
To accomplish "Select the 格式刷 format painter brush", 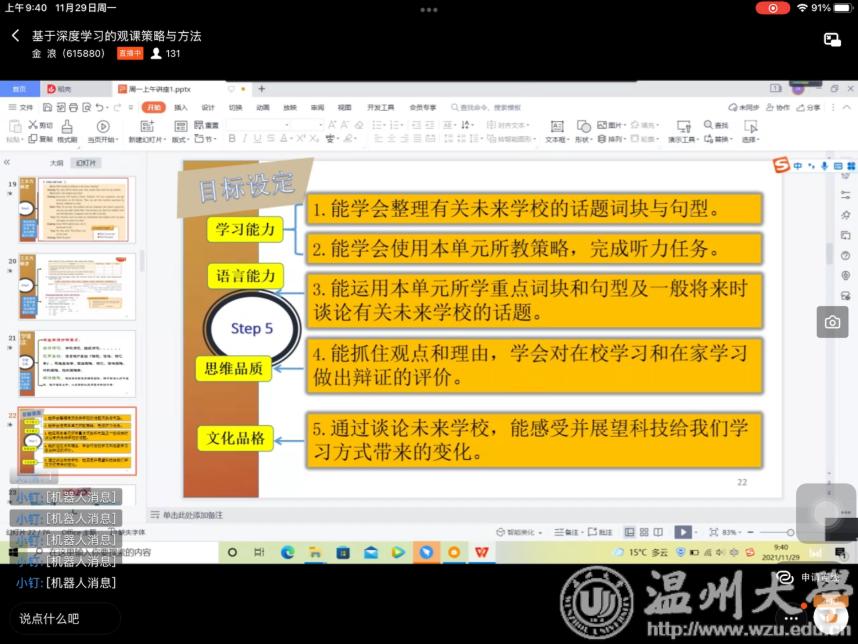I will tap(67, 132).
